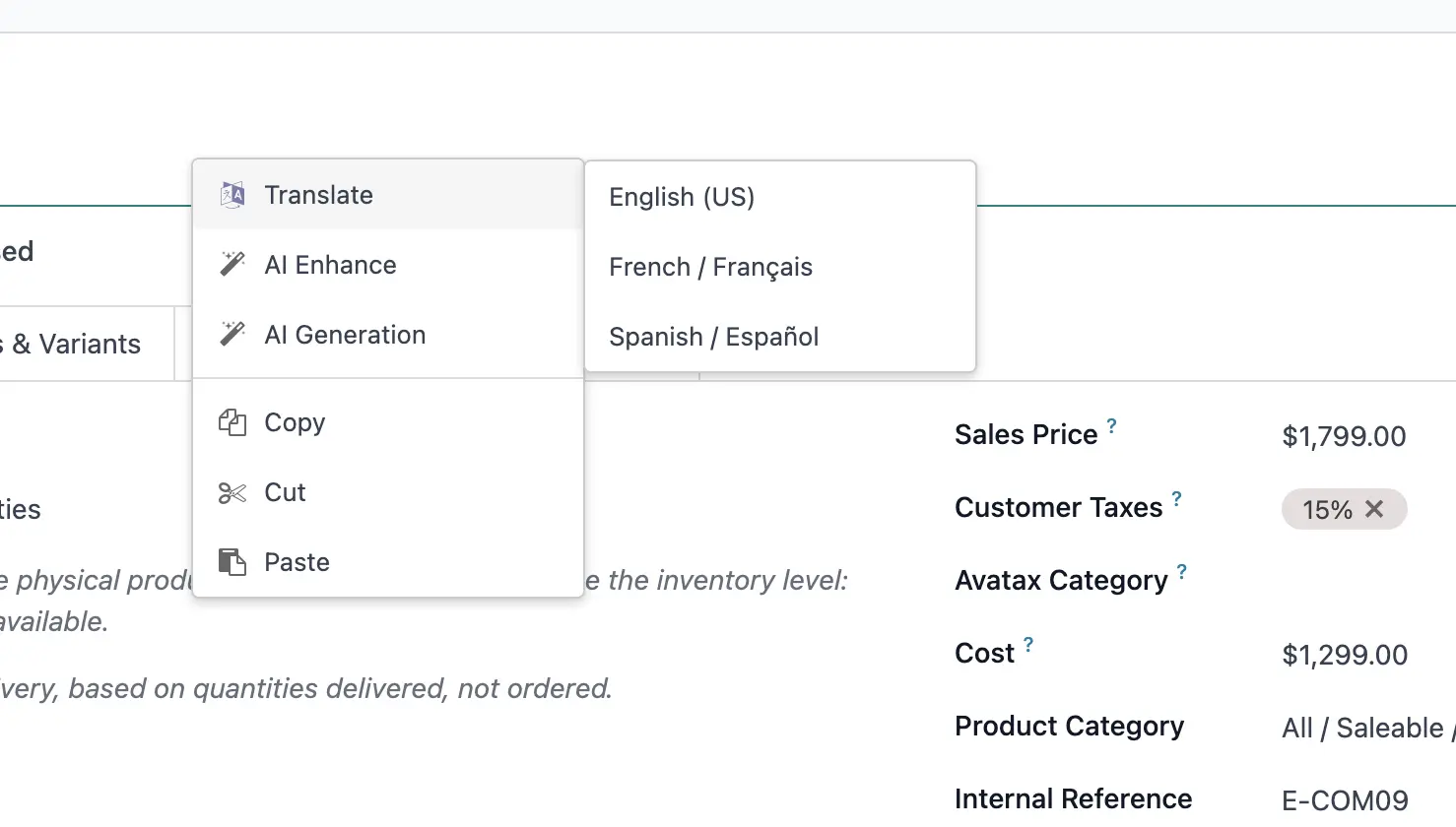Open the Avatax Category help icon
Image resolution: width=1456 pixels, height=827 pixels.
pos(1182,570)
